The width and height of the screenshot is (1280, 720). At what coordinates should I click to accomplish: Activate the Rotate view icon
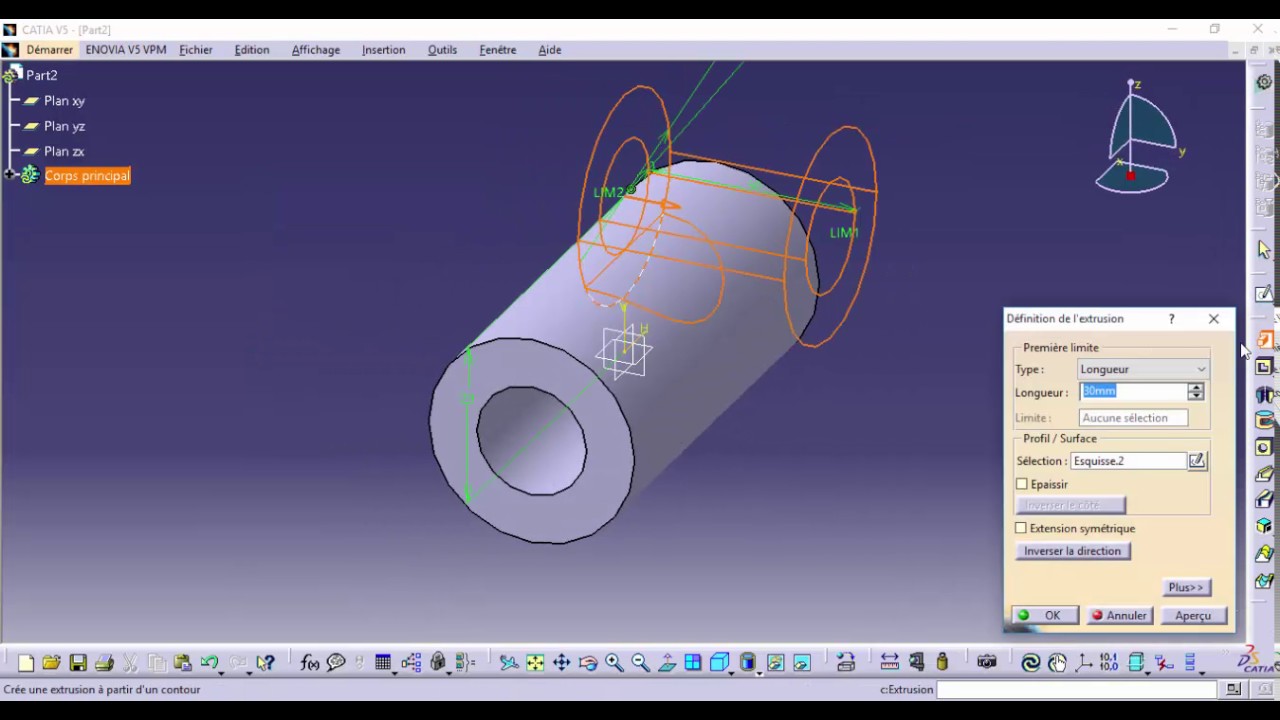point(588,662)
